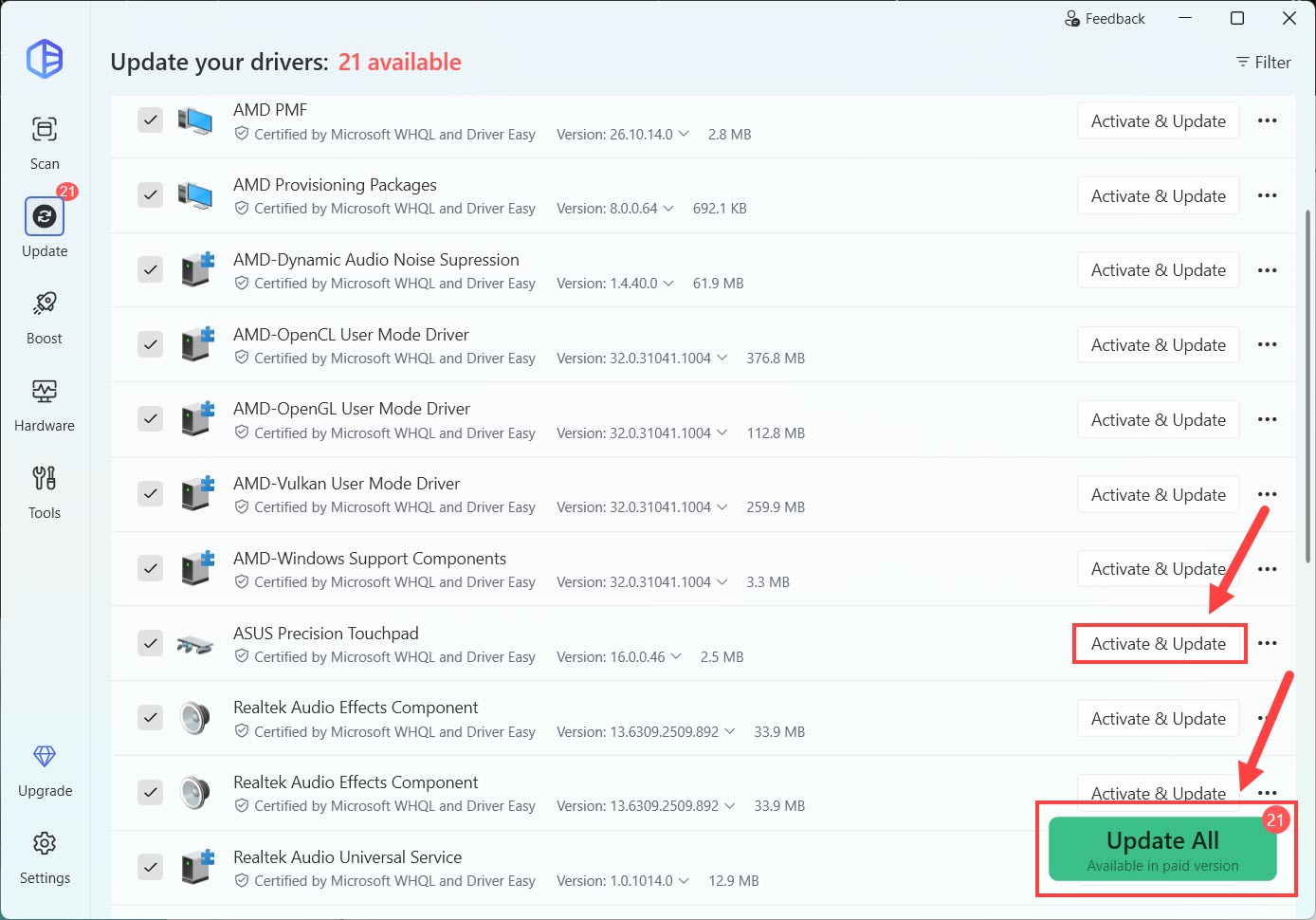Open Settings from the sidebar

pos(45,858)
